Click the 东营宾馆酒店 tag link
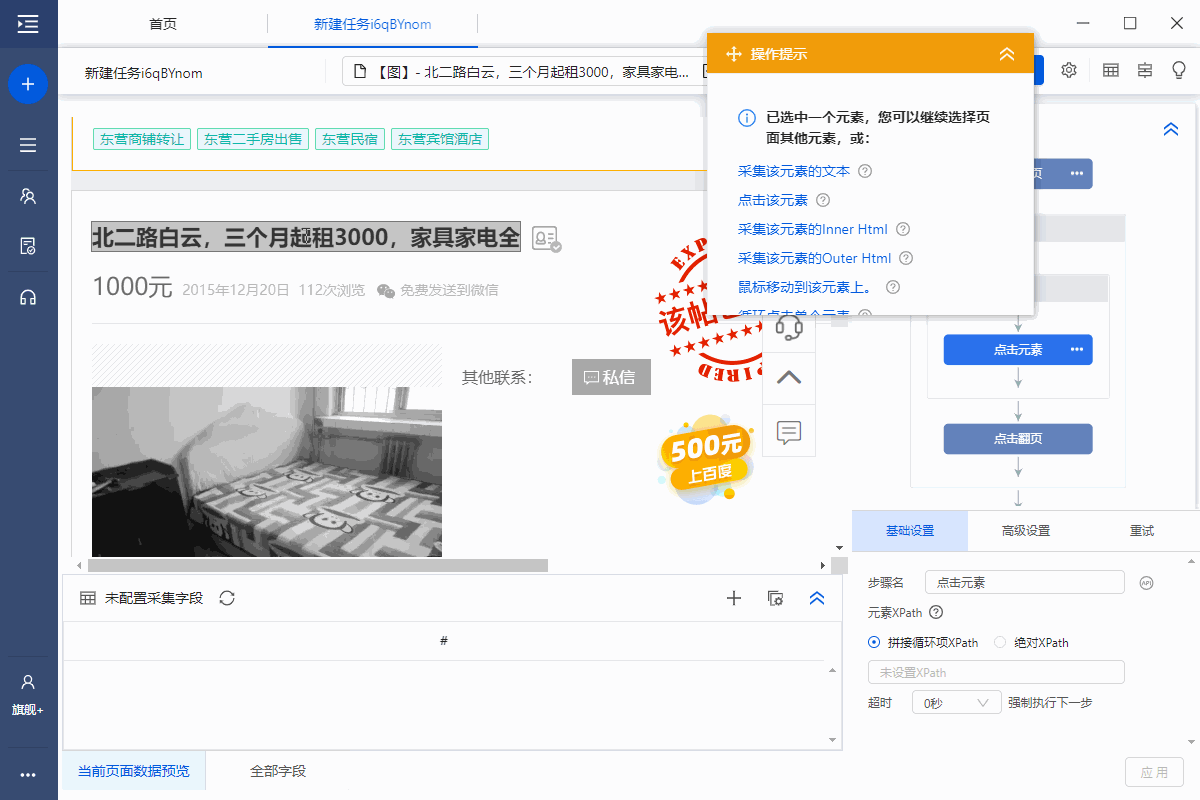Screen dimensions: 1200x800 click(440, 139)
